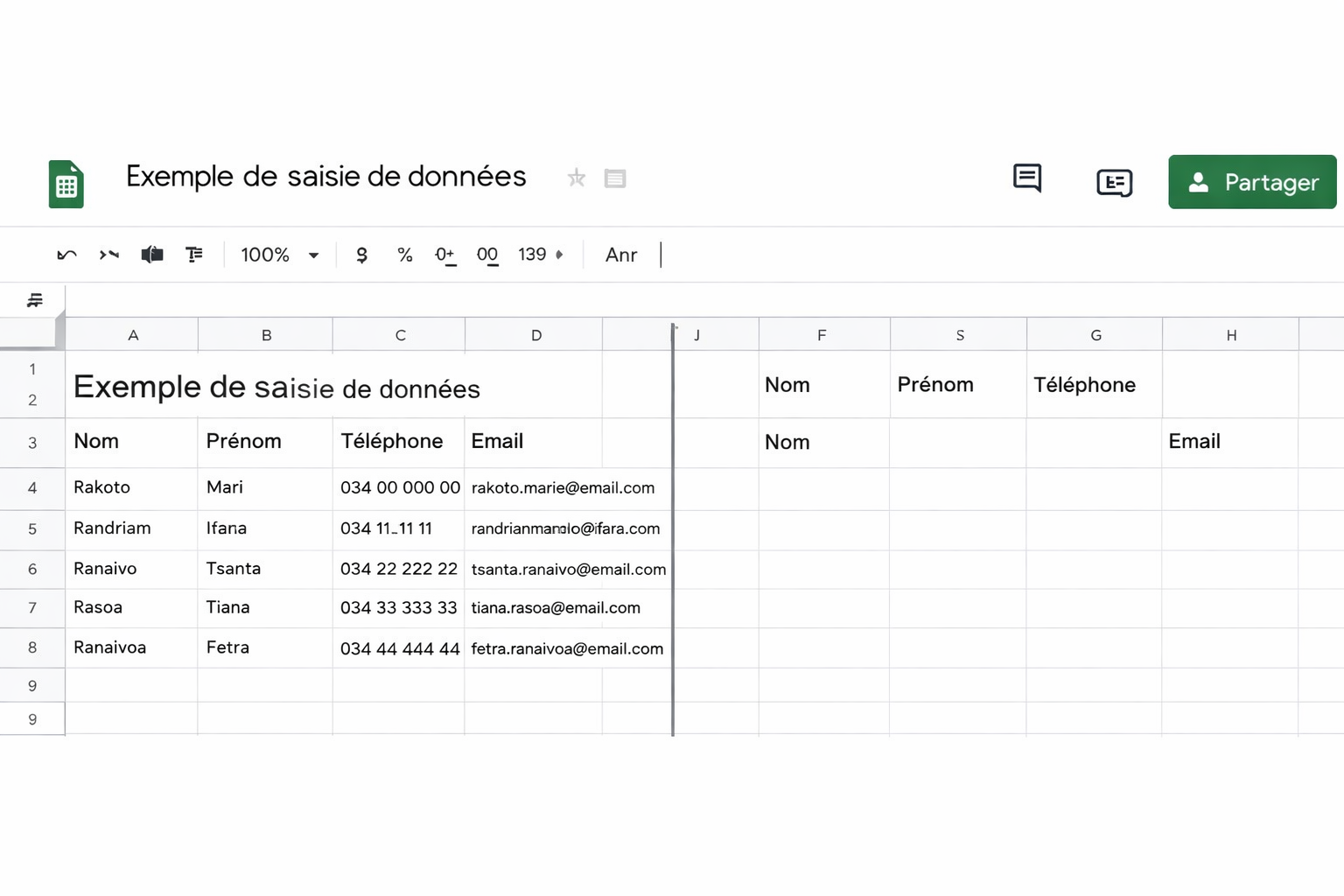Apply percent format from toolbar
This screenshot has height=896, width=1344.
click(404, 255)
